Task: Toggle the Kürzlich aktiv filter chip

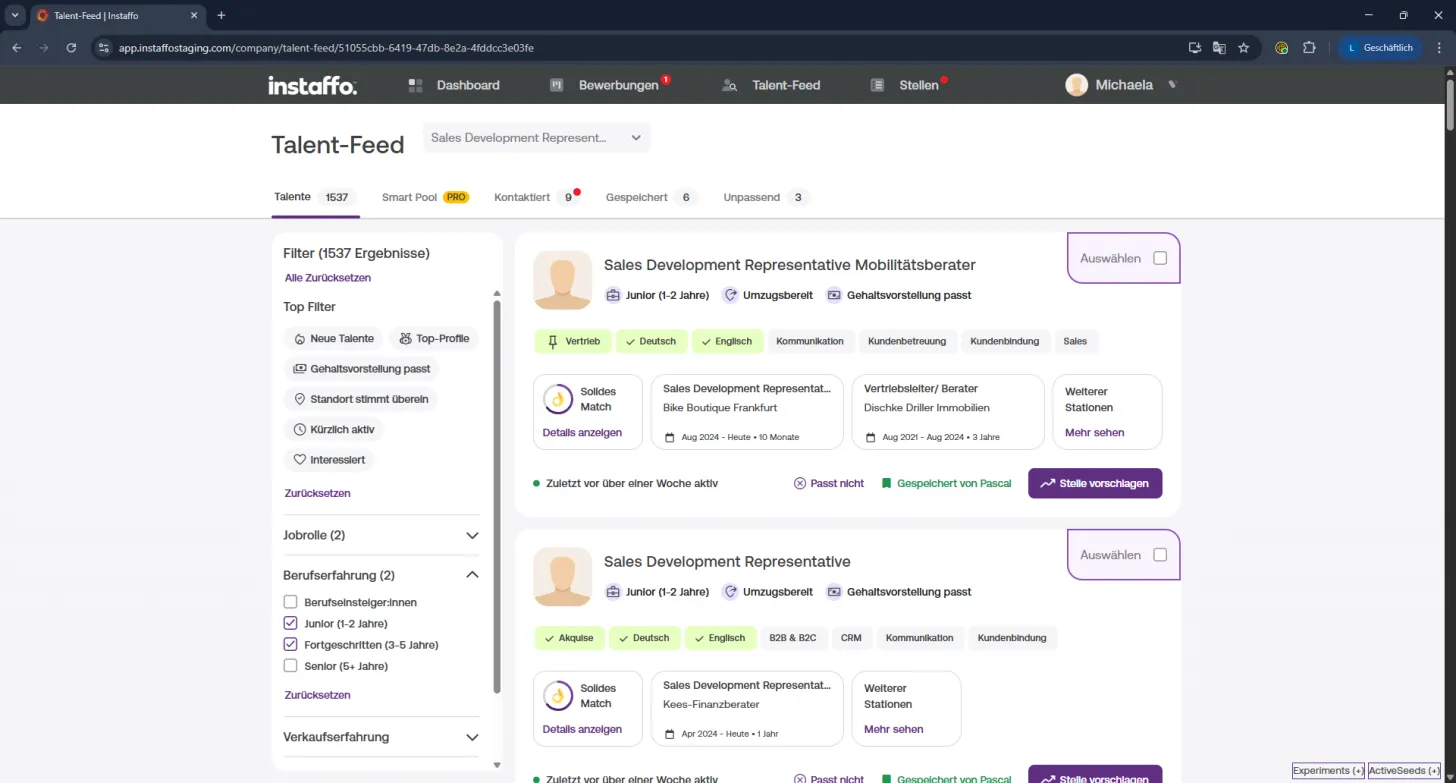Action: [x=334, y=430]
